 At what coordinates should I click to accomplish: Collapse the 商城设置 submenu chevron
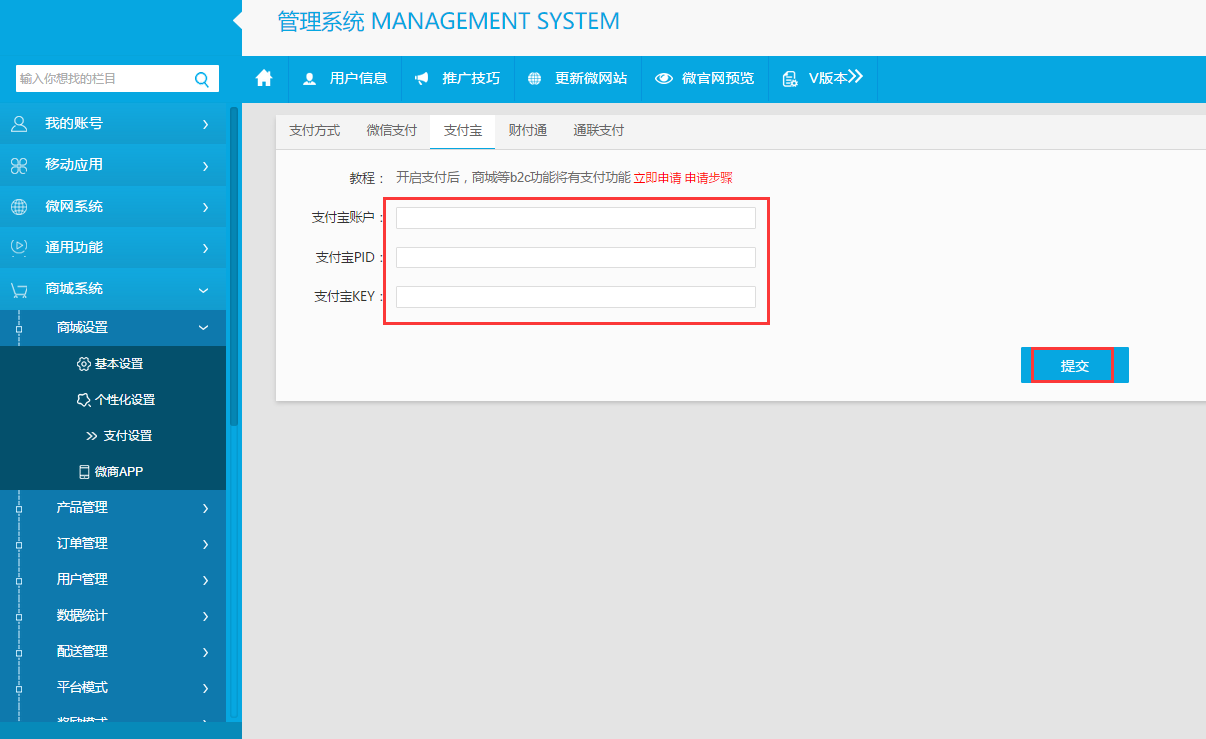(204, 328)
